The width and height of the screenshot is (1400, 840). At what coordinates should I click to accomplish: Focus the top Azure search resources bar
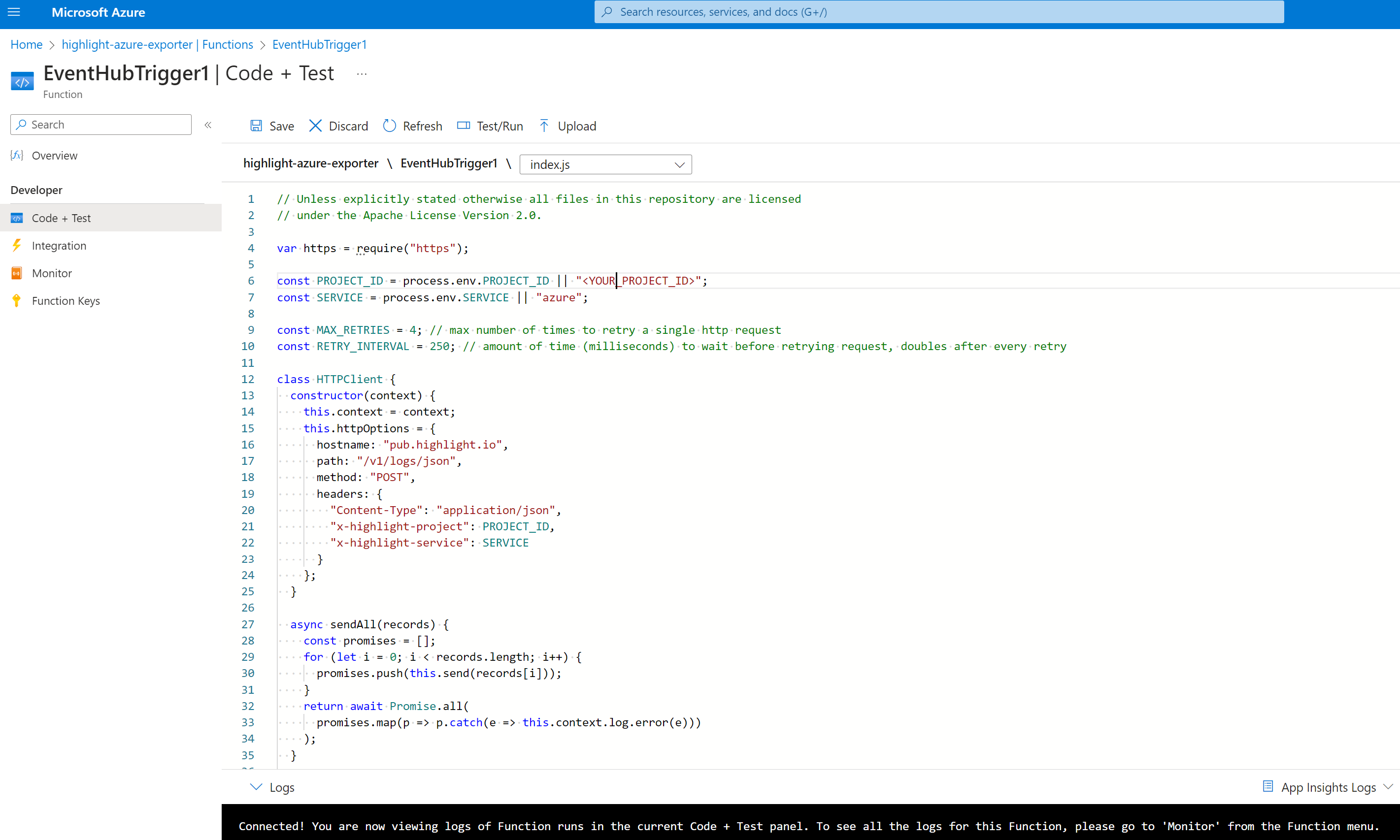(938, 12)
